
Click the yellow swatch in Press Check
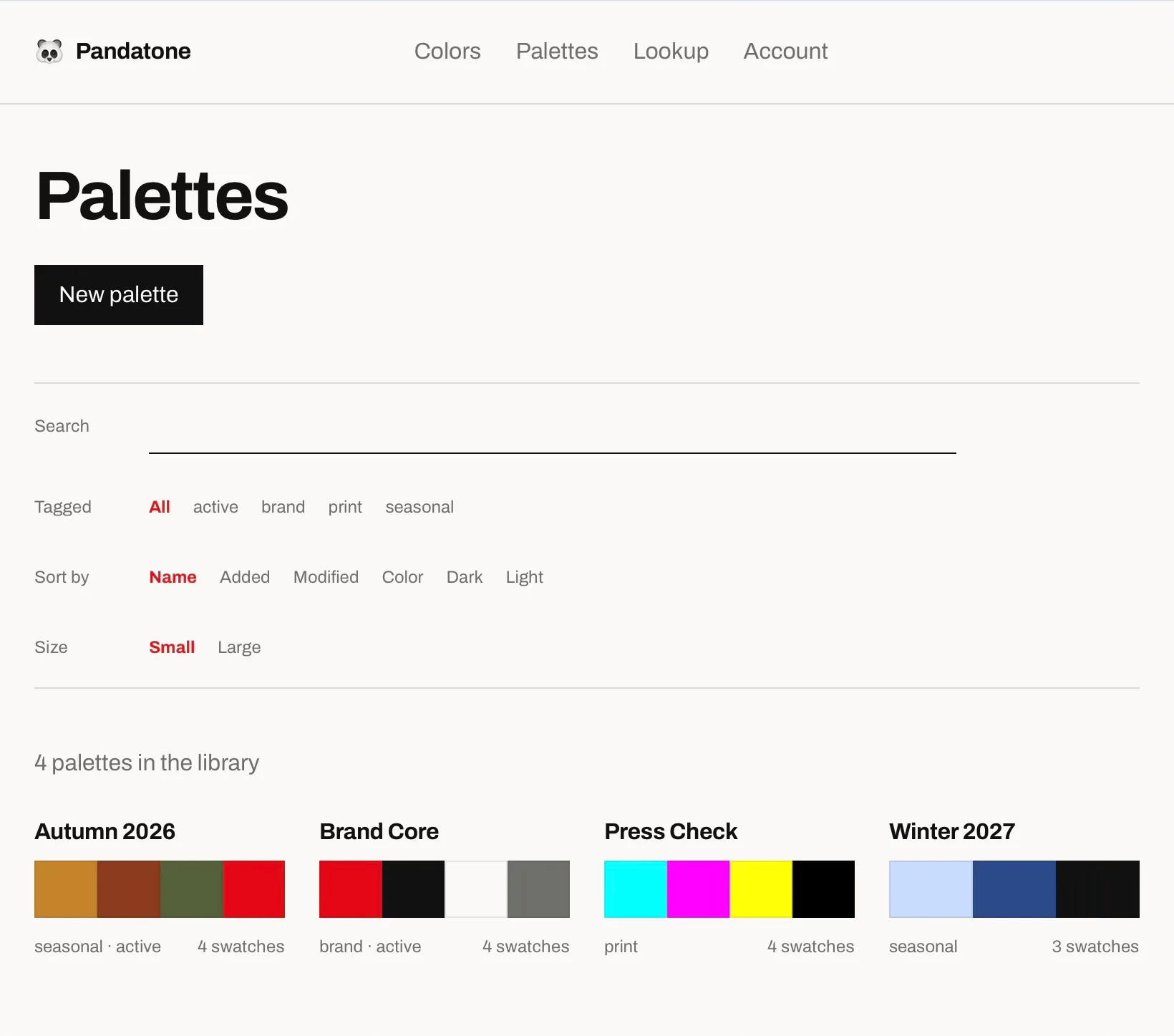761,889
